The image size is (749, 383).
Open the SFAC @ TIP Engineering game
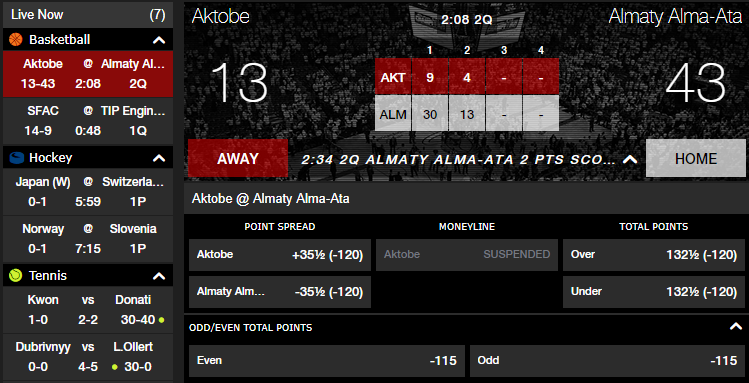(x=88, y=121)
